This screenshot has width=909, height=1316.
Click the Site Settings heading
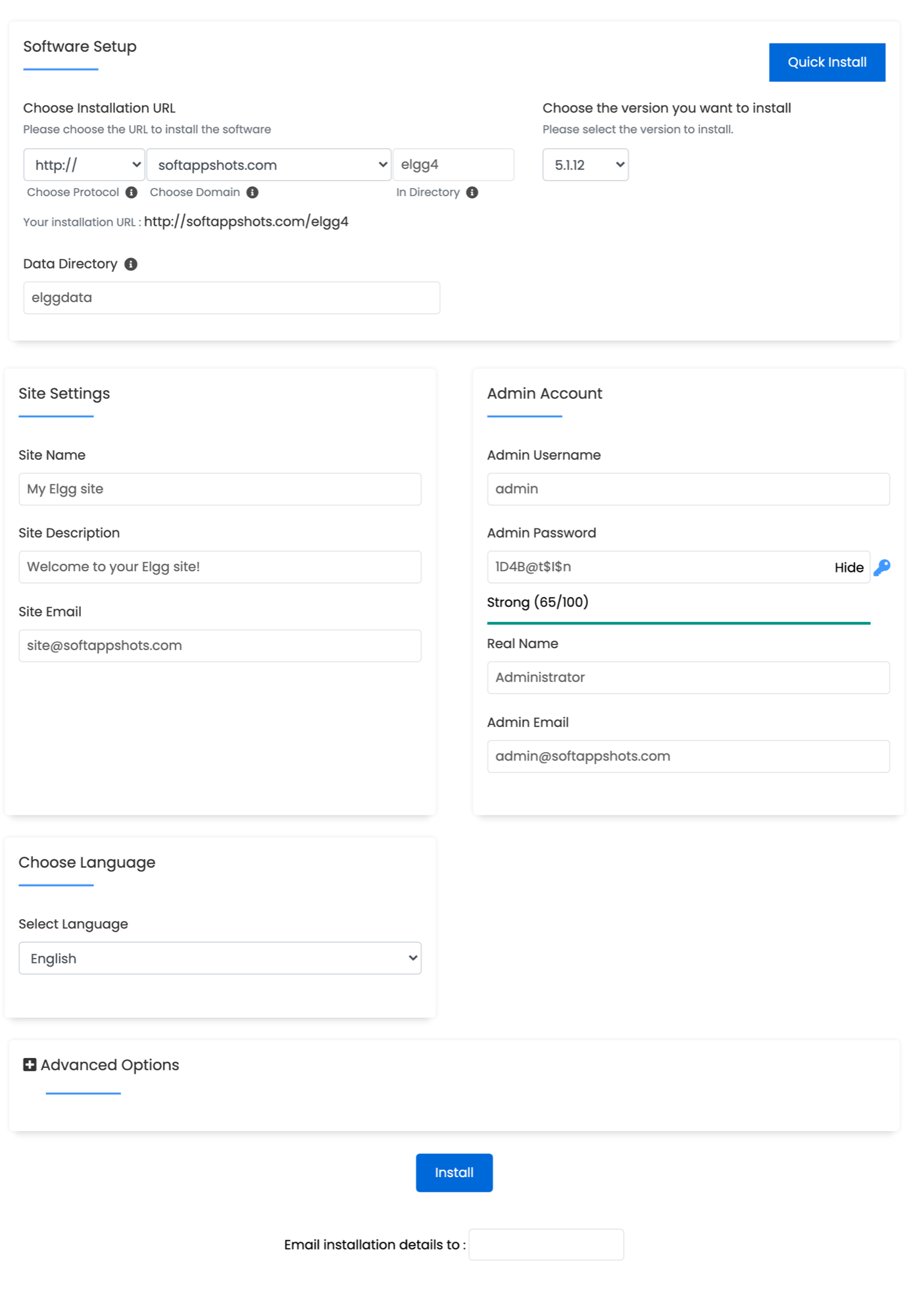click(64, 393)
